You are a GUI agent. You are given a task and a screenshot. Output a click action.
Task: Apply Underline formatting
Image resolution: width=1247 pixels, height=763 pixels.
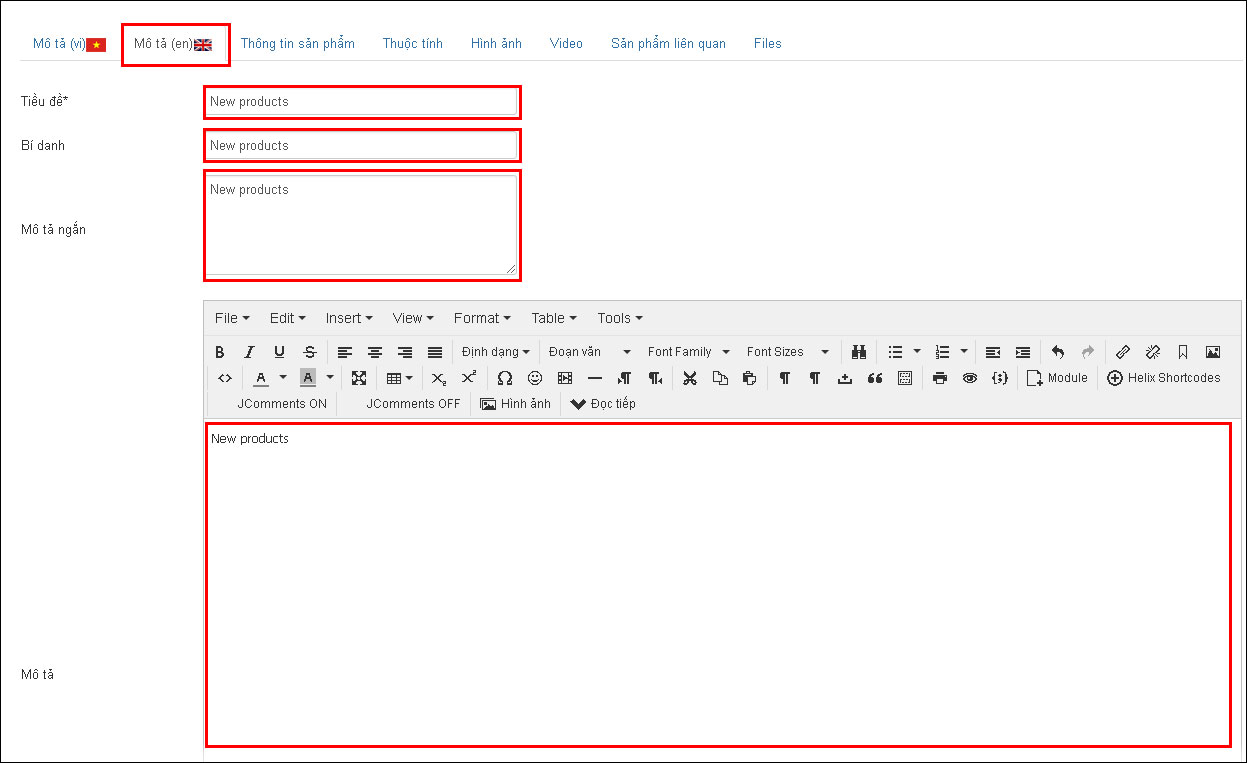click(280, 352)
